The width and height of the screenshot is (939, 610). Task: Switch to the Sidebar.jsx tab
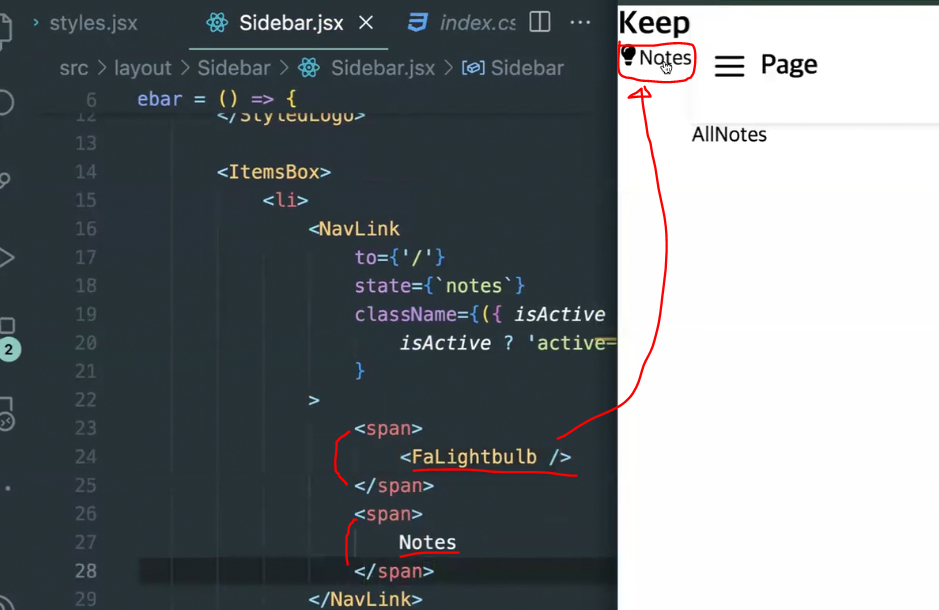click(x=289, y=23)
